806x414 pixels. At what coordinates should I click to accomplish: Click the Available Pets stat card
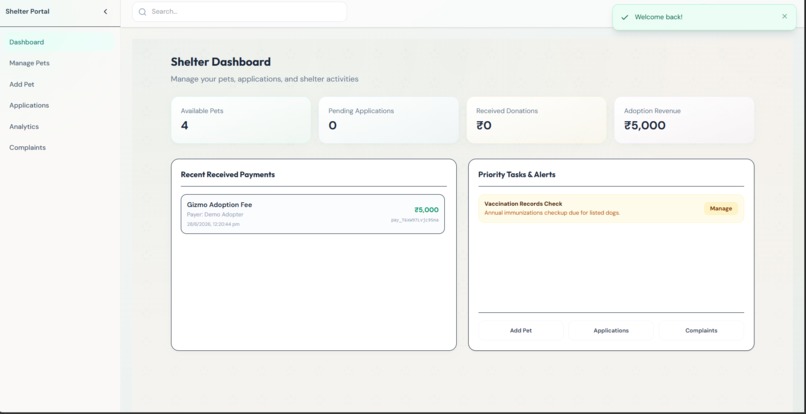(x=241, y=120)
